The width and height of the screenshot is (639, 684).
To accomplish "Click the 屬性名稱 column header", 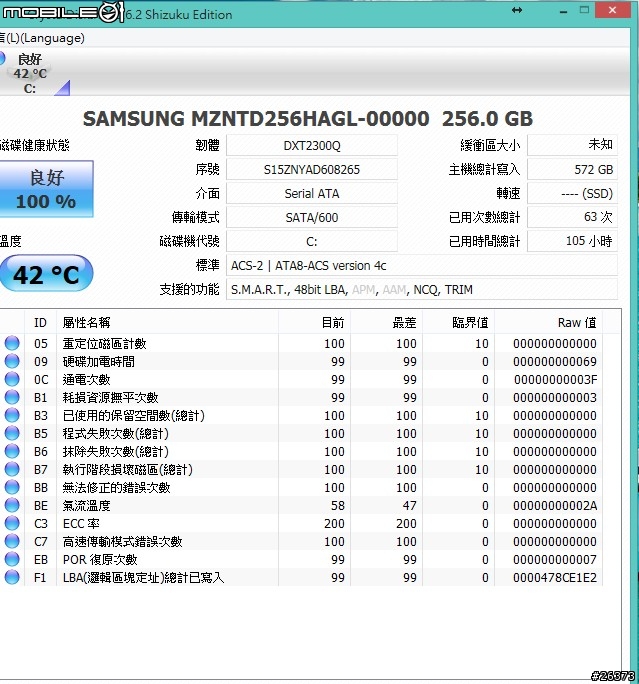I will pos(167,322).
